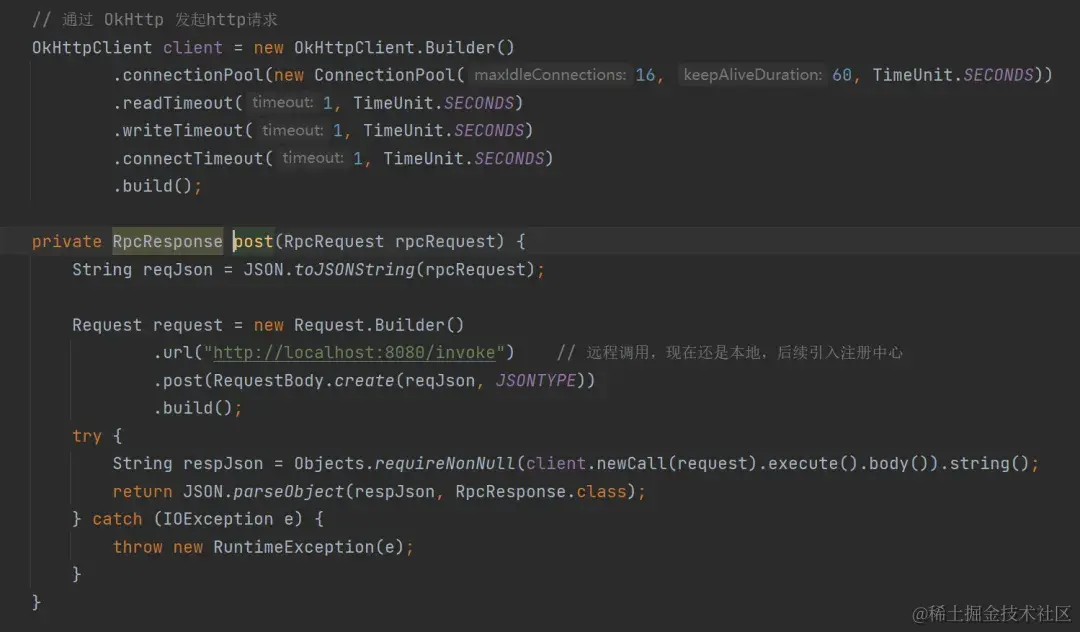Click SECONDS constant on the connectTimeout line

(509, 158)
